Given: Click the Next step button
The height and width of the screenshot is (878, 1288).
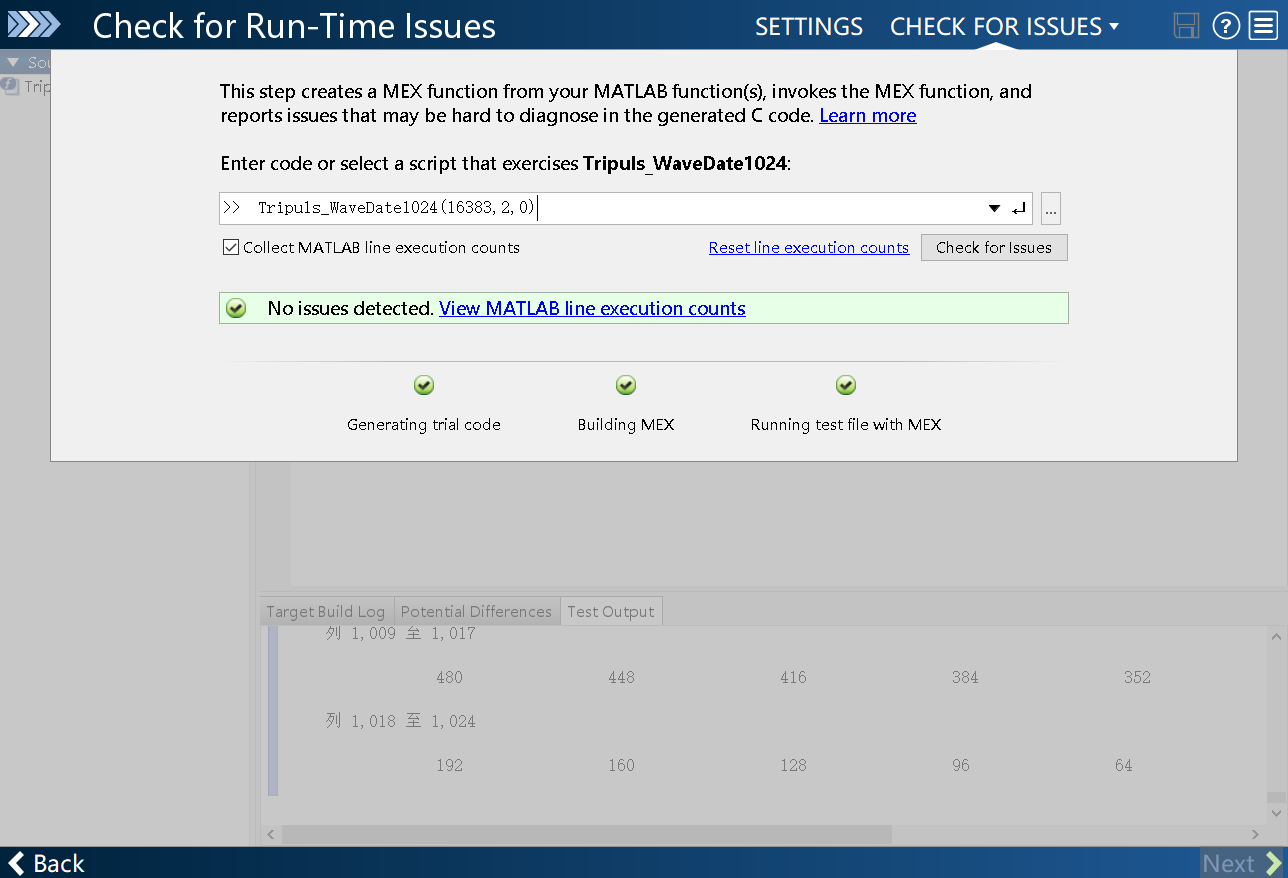Looking at the screenshot, I should point(1242,863).
